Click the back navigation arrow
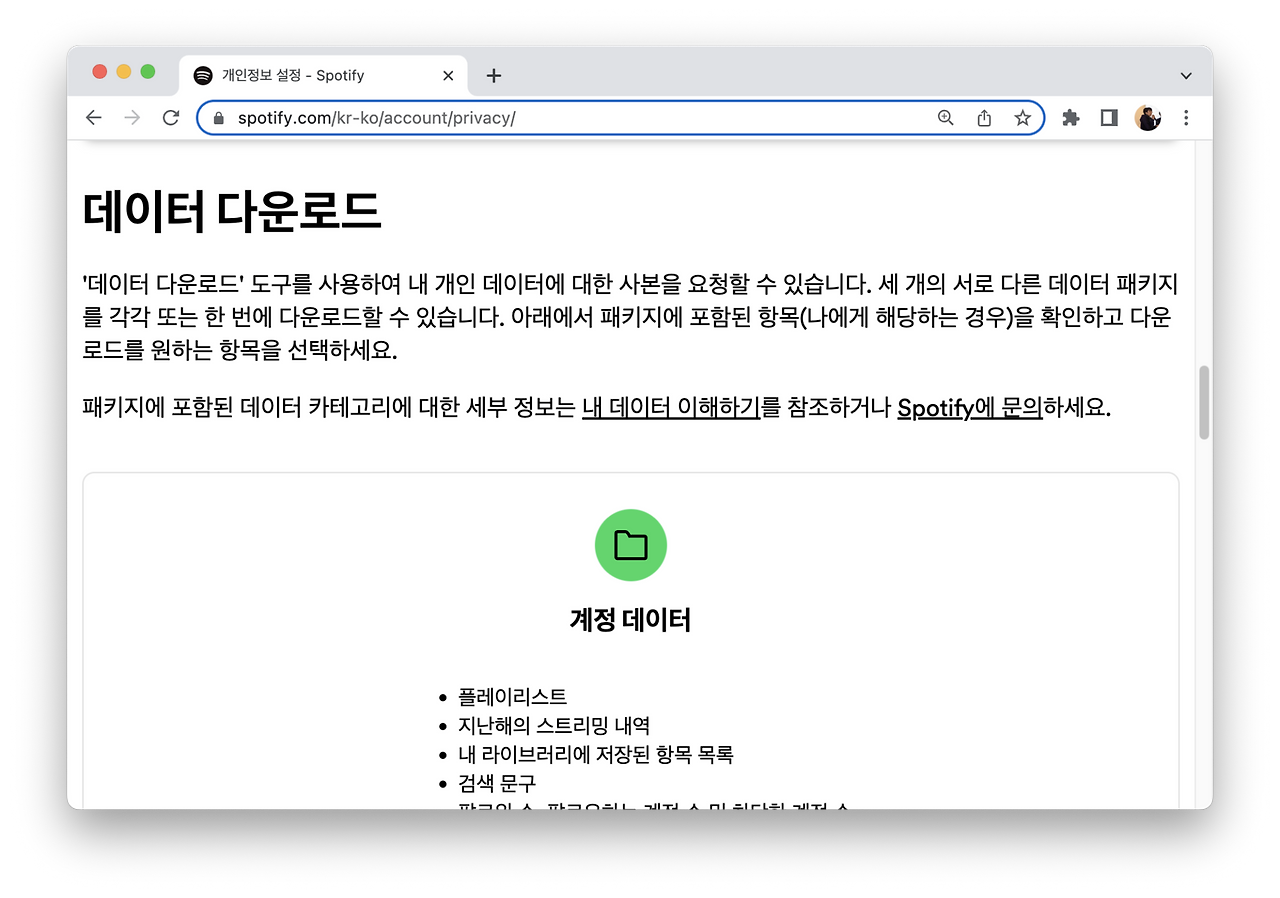 point(93,117)
